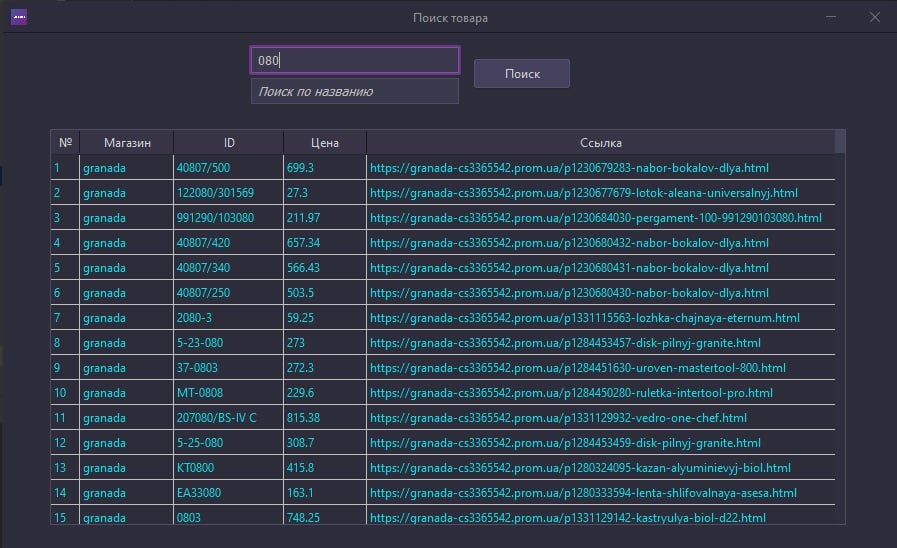Open the lotok-aleana-universalnyj link
This screenshot has height=548, width=897.
pyautogui.click(x=584, y=193)
